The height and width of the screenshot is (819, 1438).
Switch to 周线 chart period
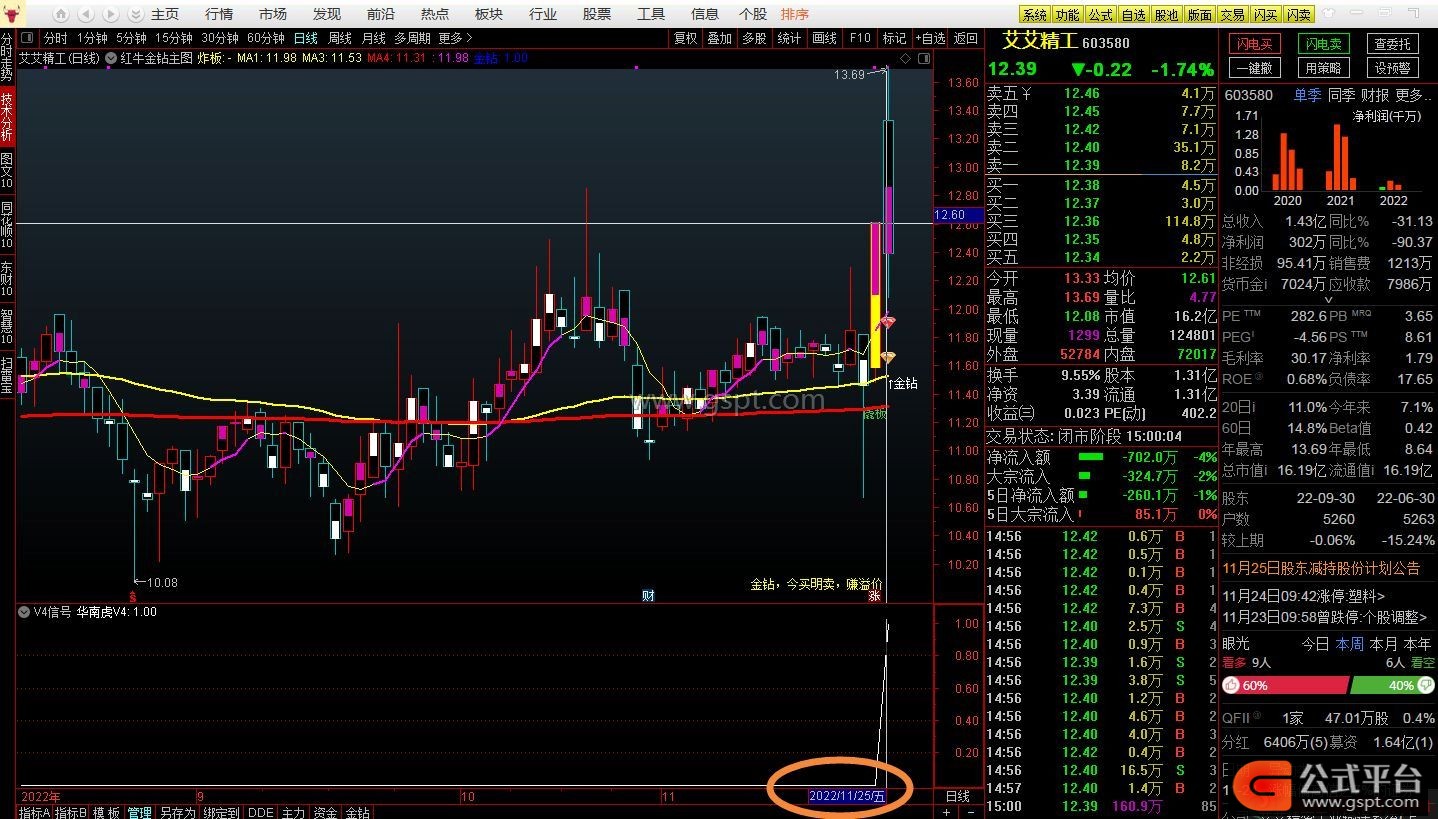tap(340, 38)
